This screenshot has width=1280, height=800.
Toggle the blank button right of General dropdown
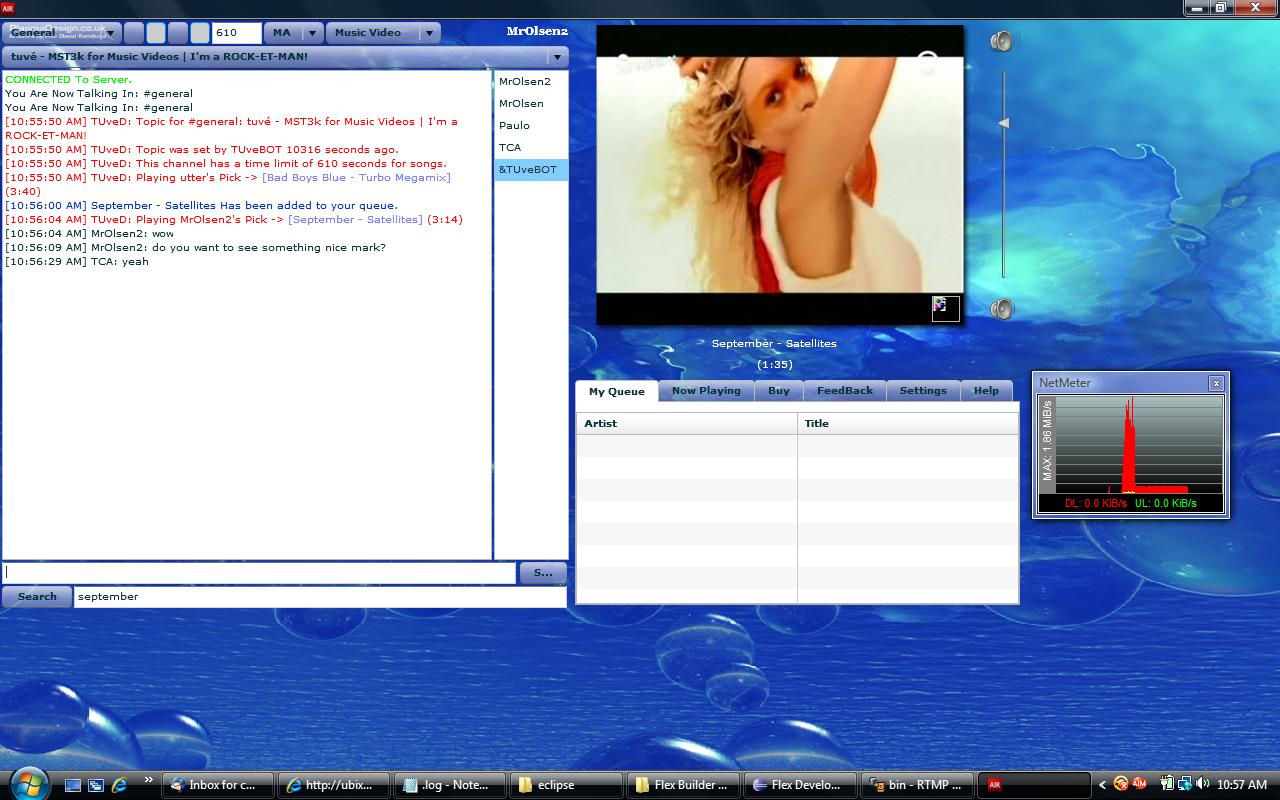(134, 33)
